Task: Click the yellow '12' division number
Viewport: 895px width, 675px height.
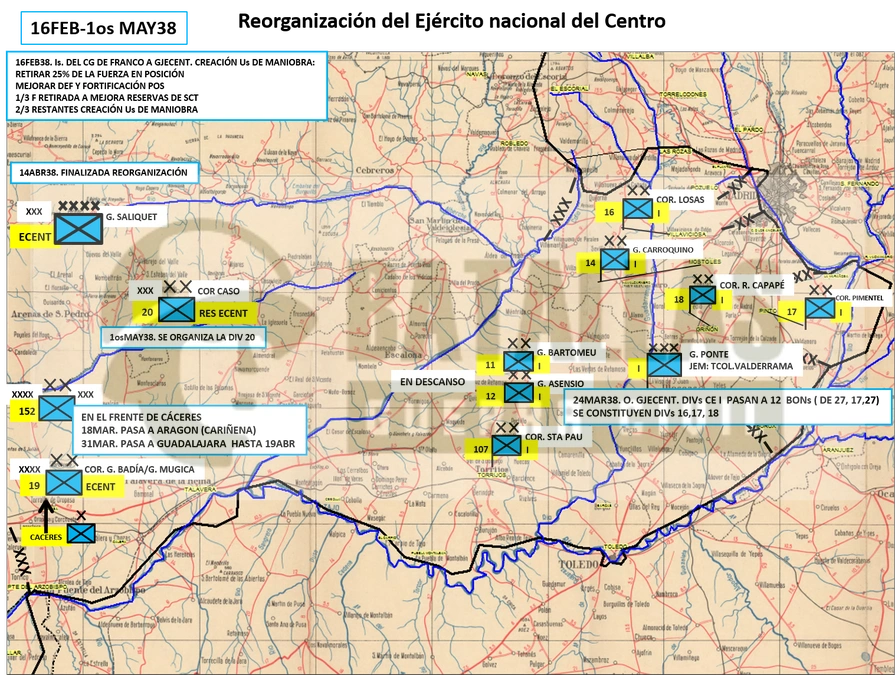Action: [x=491, y=396]
